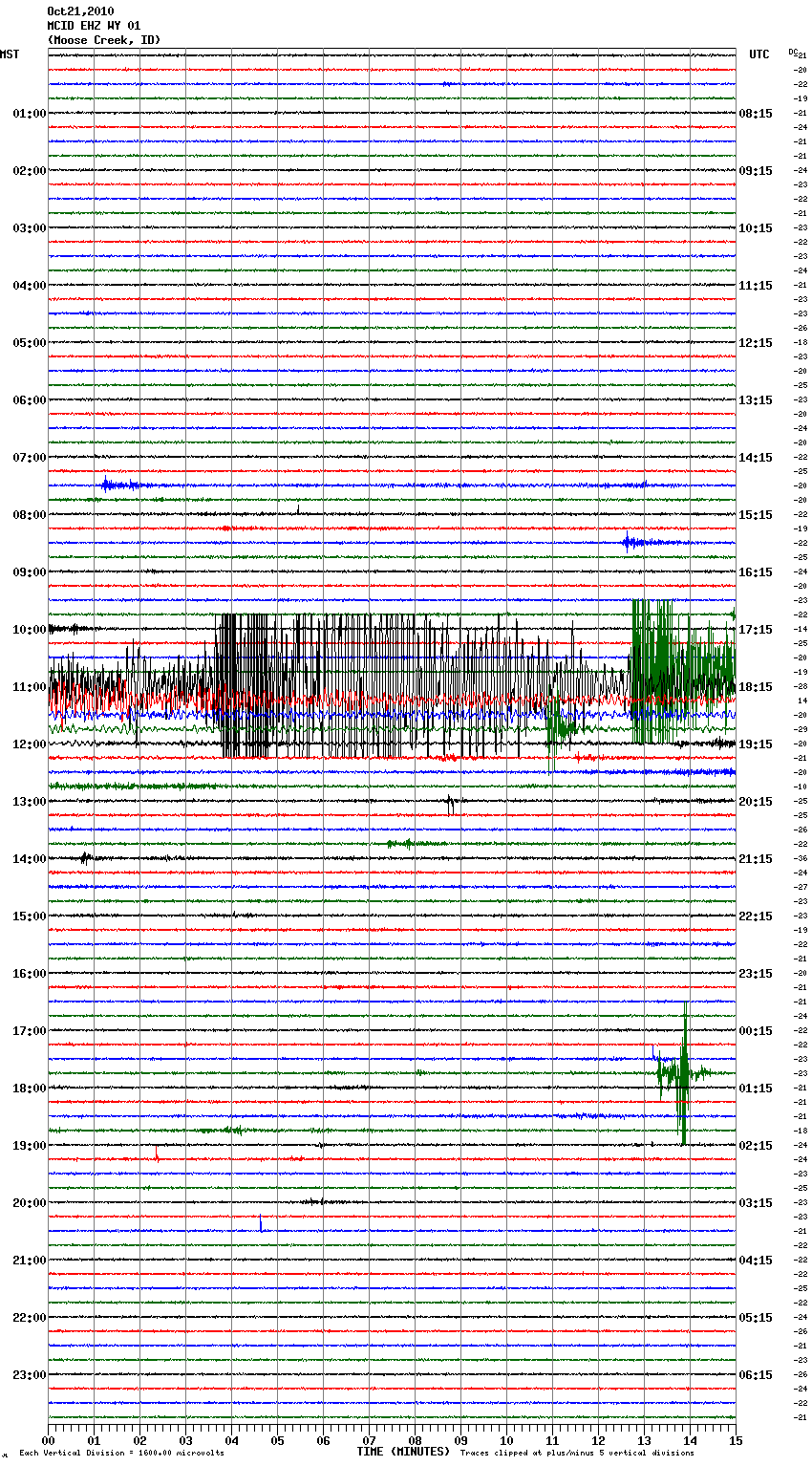Select the 01:00 MST time label

point(29,114)
